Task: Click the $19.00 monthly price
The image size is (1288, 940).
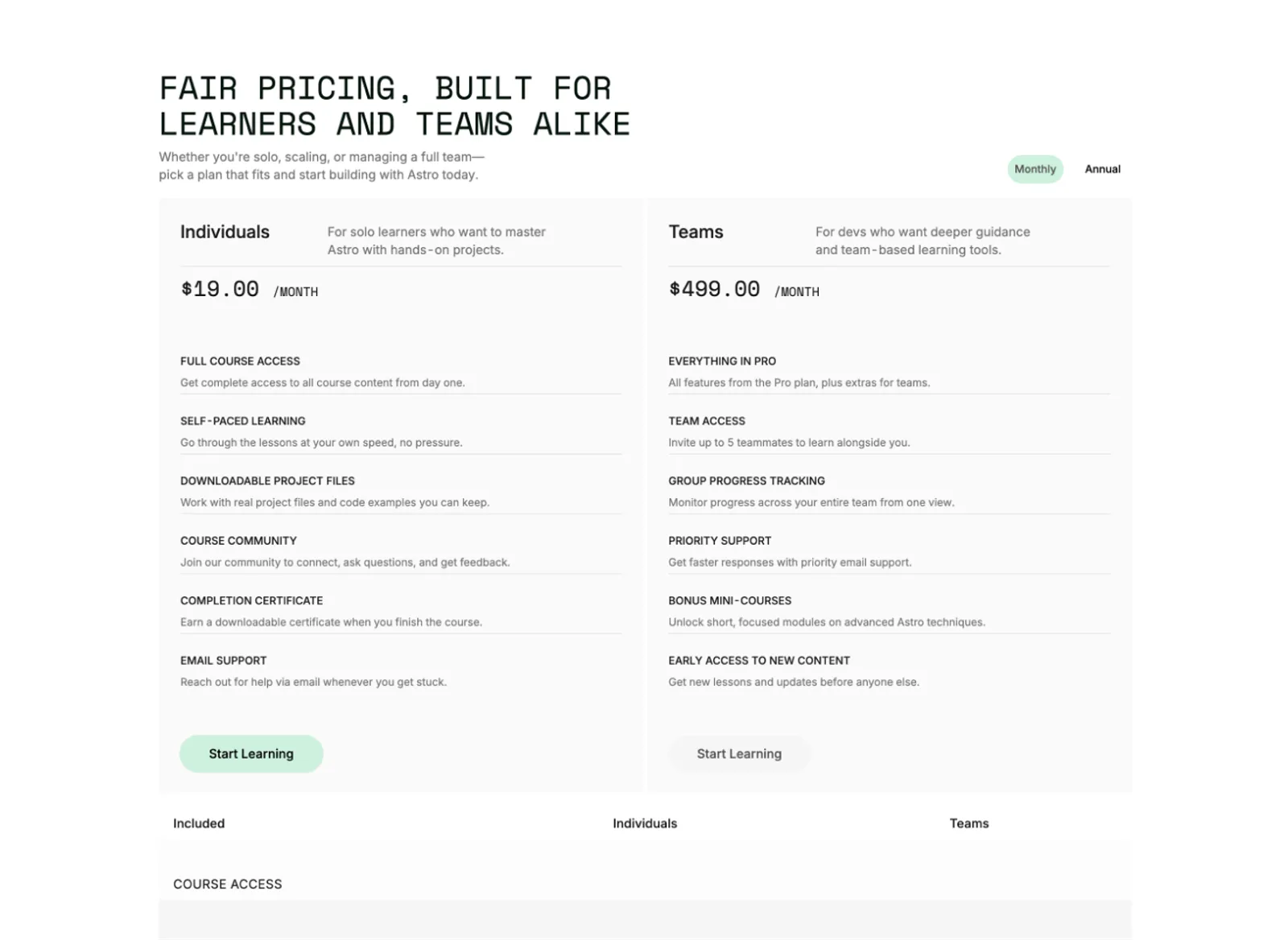Action: pyautogui.click(x=220, y=290)
